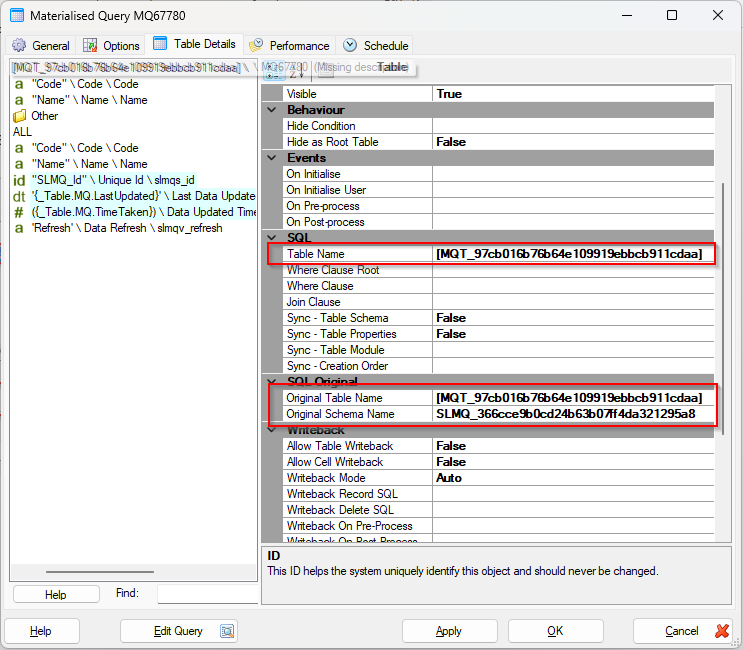This screenshot has width=743, height=650.
Task: Select Allow Cell Writeback property
Action: [x=499, y=462]
